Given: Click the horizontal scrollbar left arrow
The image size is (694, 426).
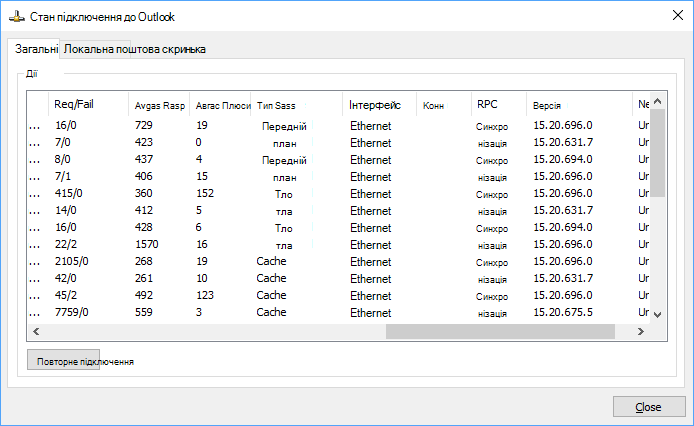Looking at the screenshot, I should (36, 331).
